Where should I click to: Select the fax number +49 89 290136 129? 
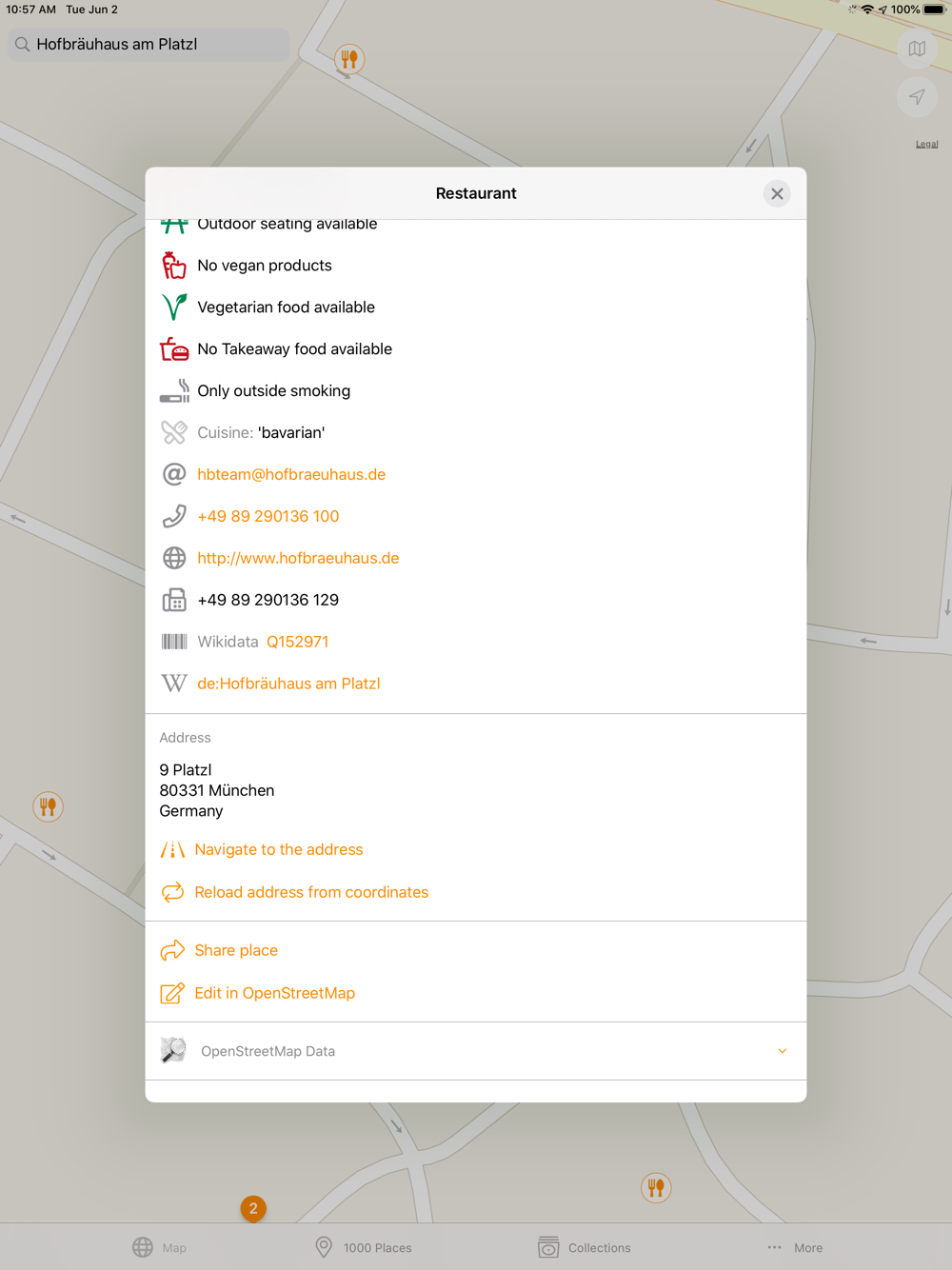pos(268,600)
